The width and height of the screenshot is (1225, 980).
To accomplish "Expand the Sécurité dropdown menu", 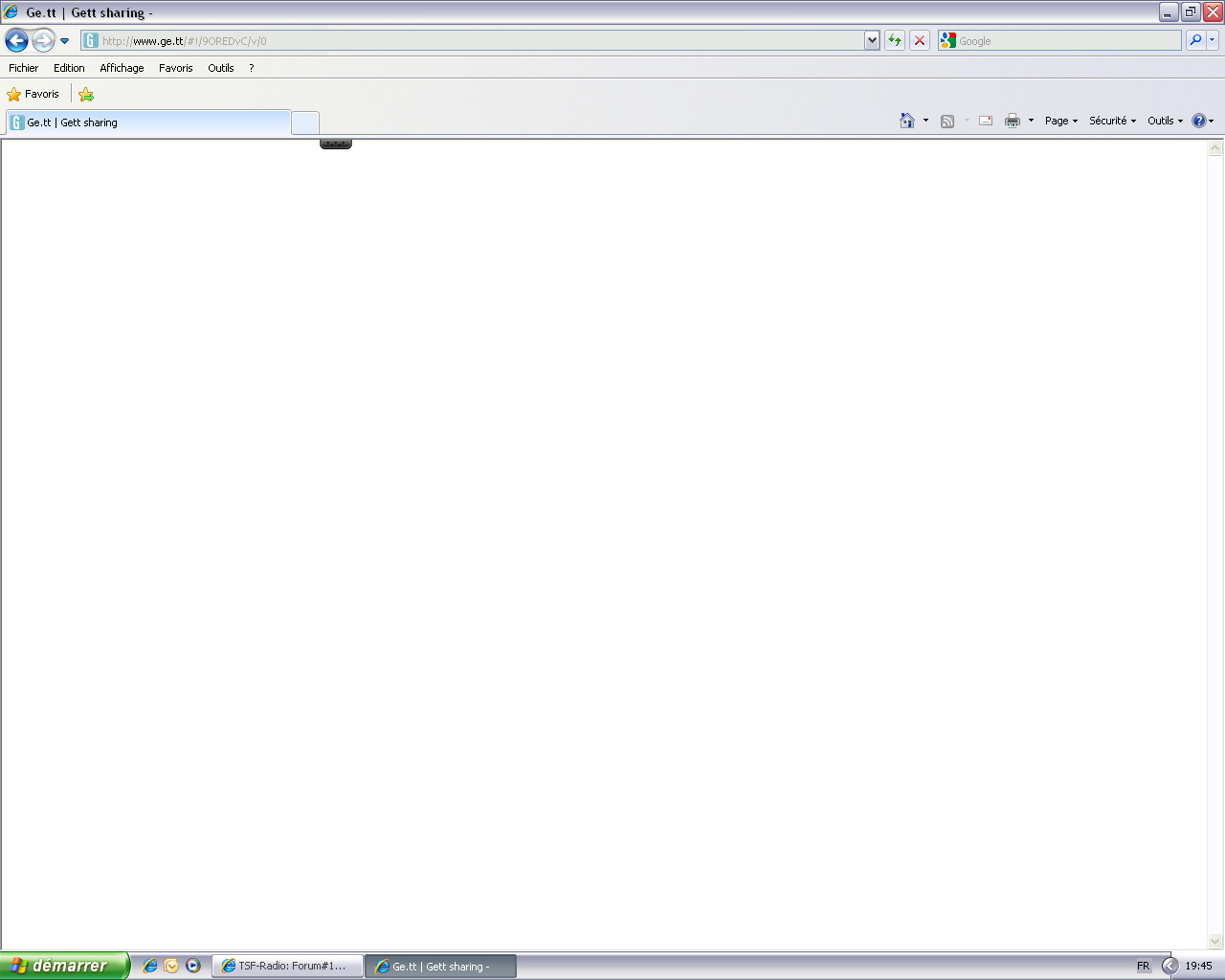I will point(1112,121).
